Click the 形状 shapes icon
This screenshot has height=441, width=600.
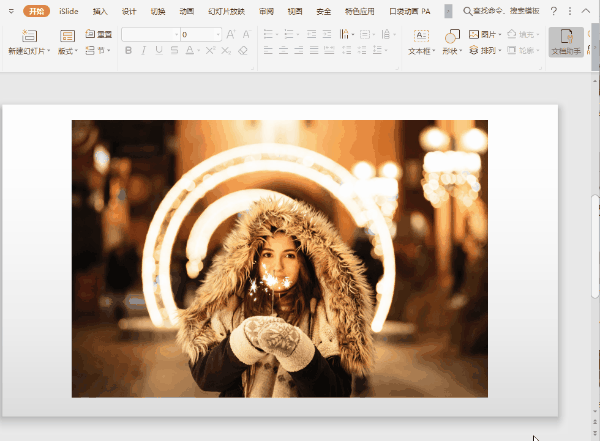[x=452, y=36]
